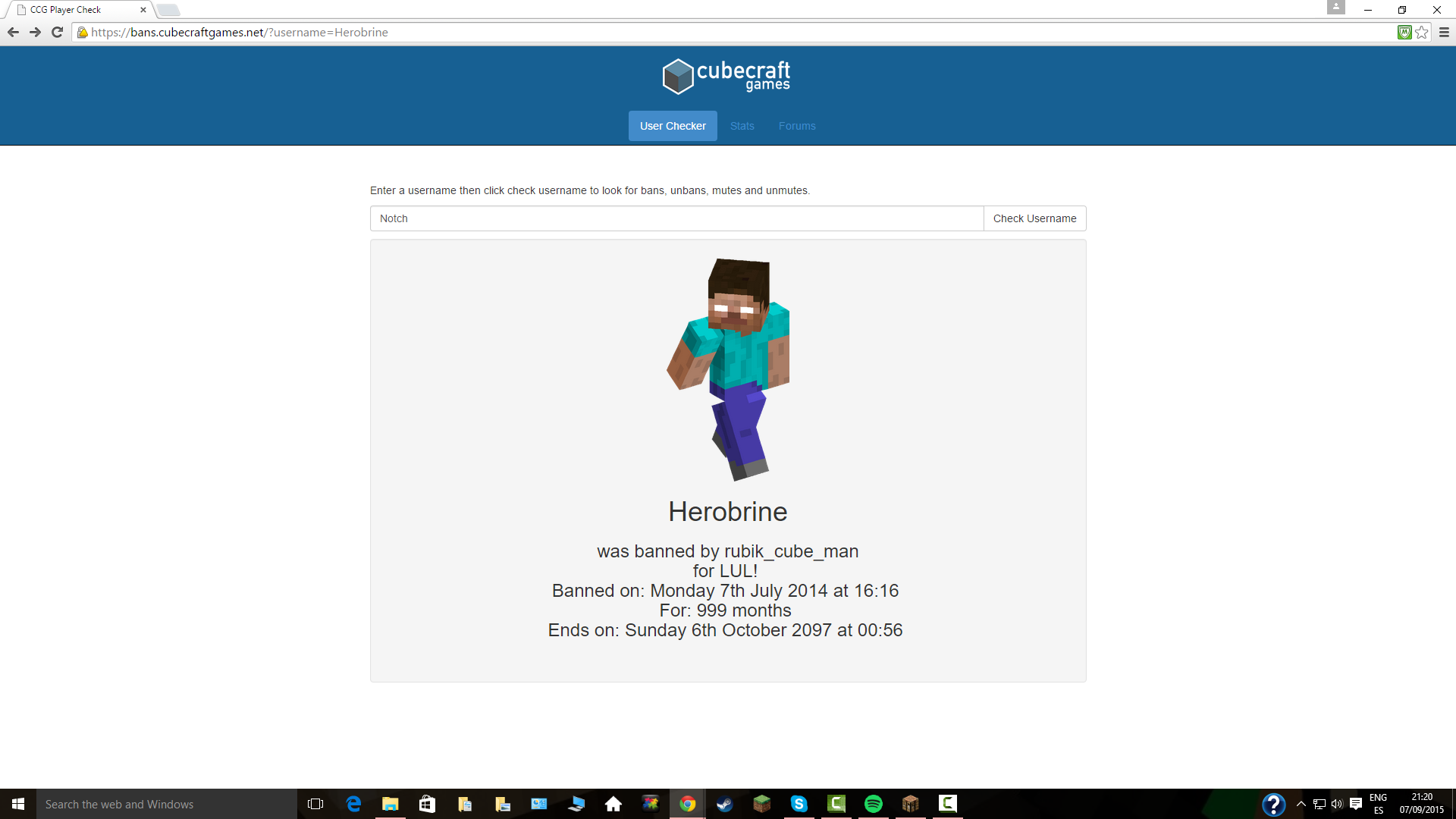Open the crafting table taskbar icon
This screenshot has height=819, width=1456.
pos(911,804)
